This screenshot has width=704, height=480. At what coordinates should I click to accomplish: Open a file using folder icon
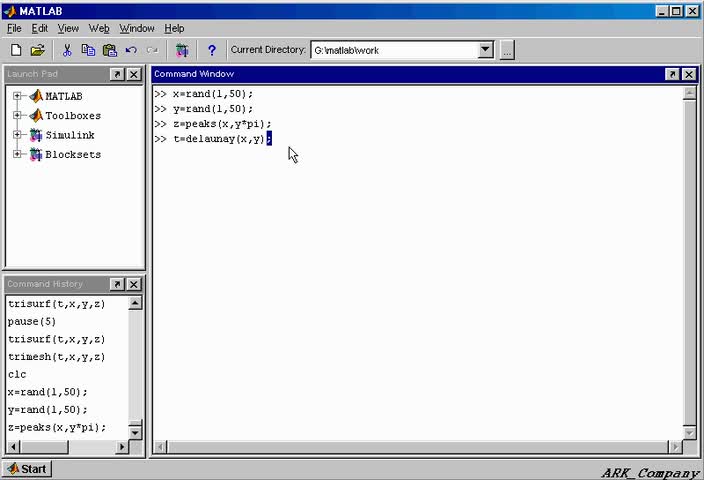tap(38, 50)
